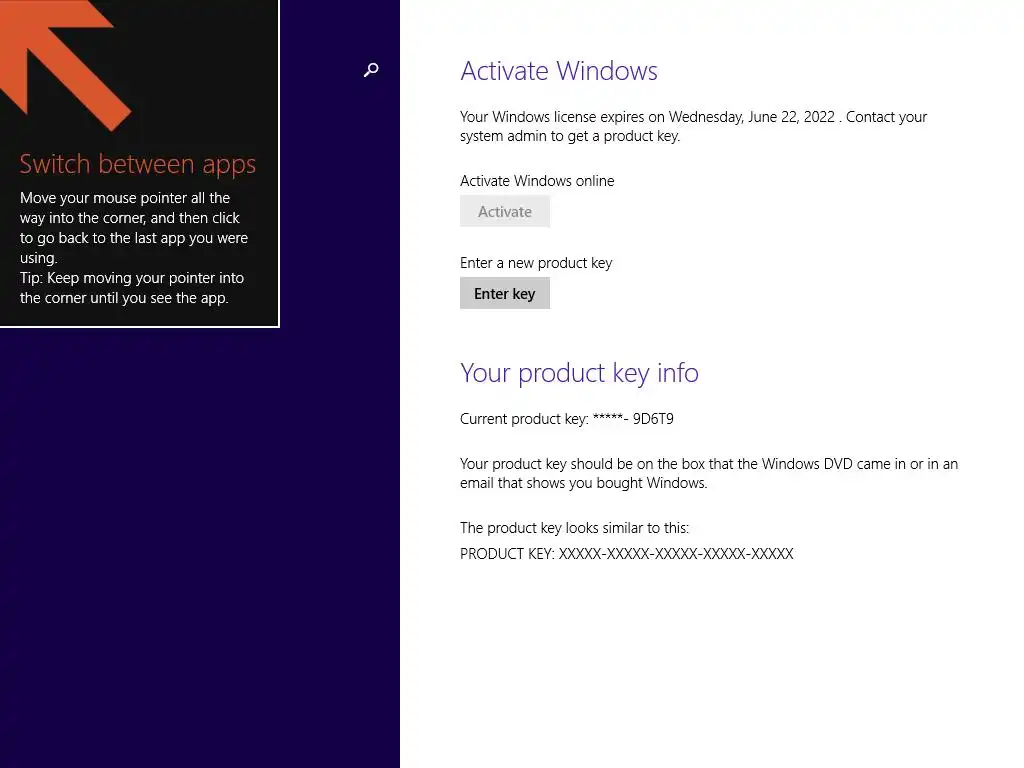This screenshot has width=1024, height=768.
Task: Click the grayed Activate button
Action: (505, 212)
